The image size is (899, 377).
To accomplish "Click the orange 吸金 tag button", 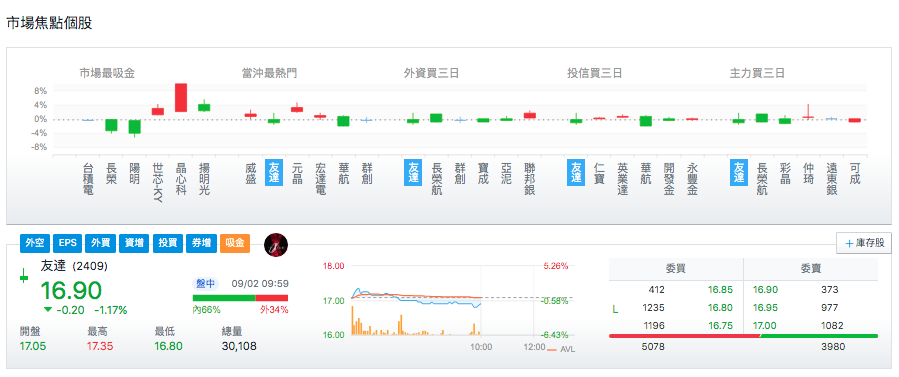I will pos(234,244).
